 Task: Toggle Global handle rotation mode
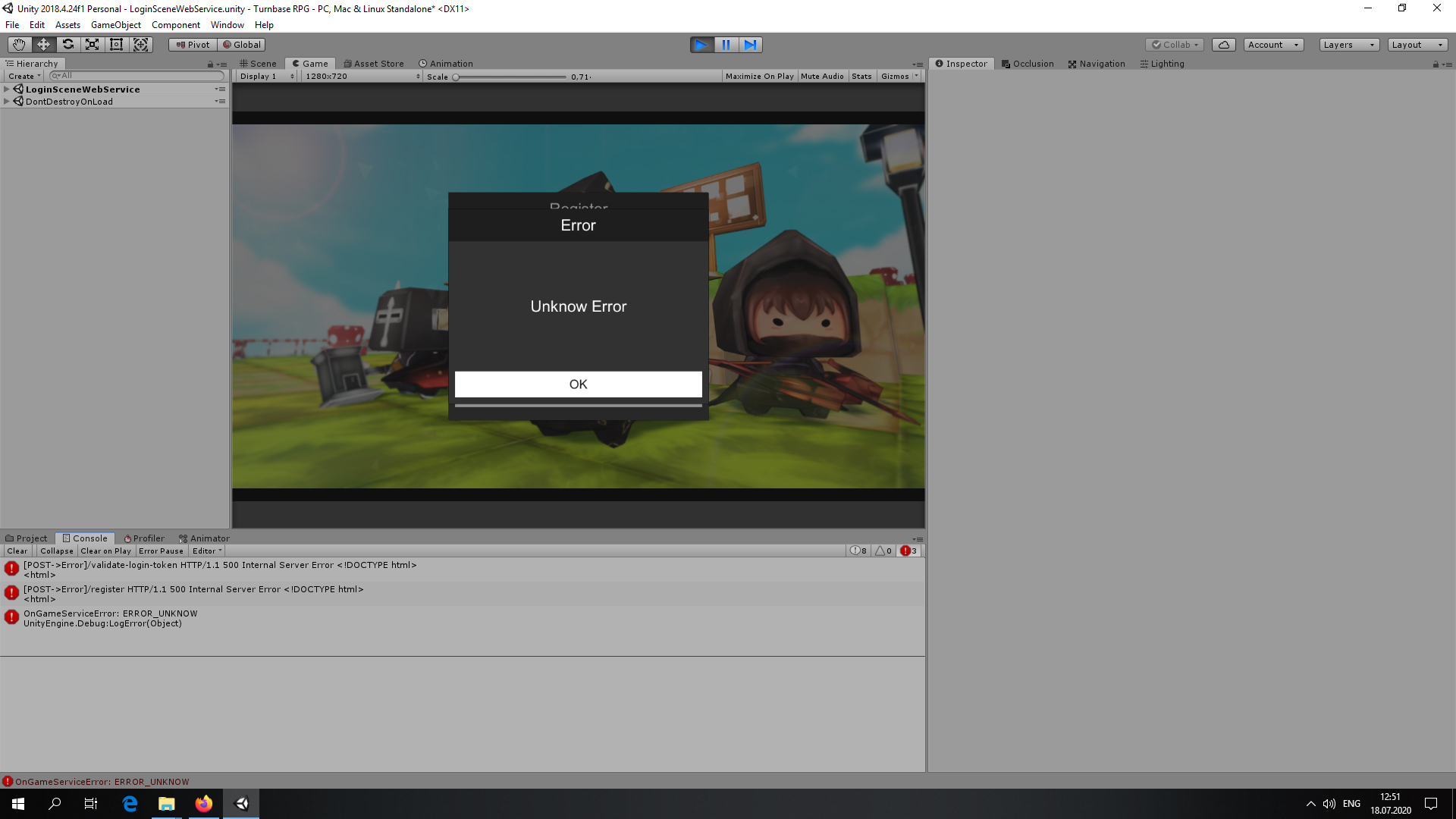pyautogui.click(x=241, y=44)
